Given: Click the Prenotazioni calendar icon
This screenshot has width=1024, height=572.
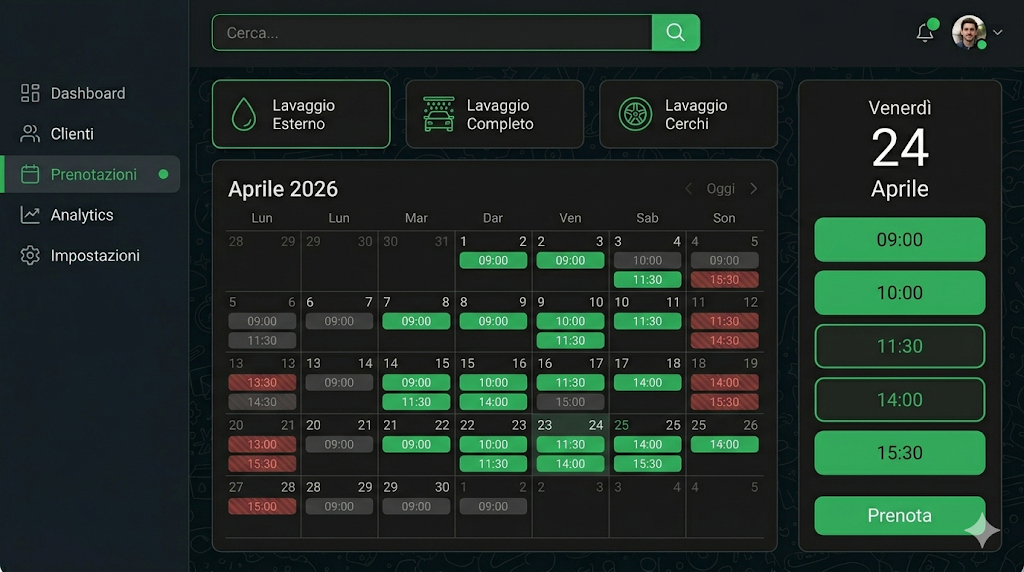Looking at the screenshot, I should [x=30, y=174].
